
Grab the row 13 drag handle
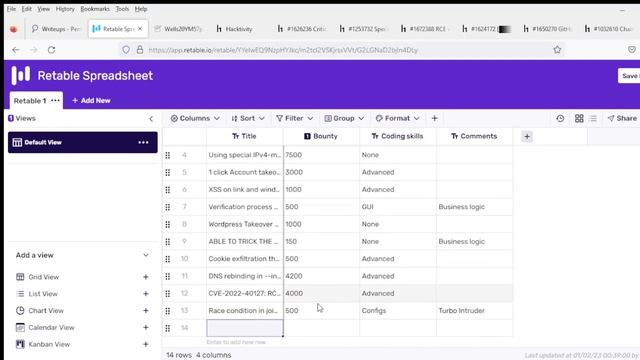click(x=168, y=311)
